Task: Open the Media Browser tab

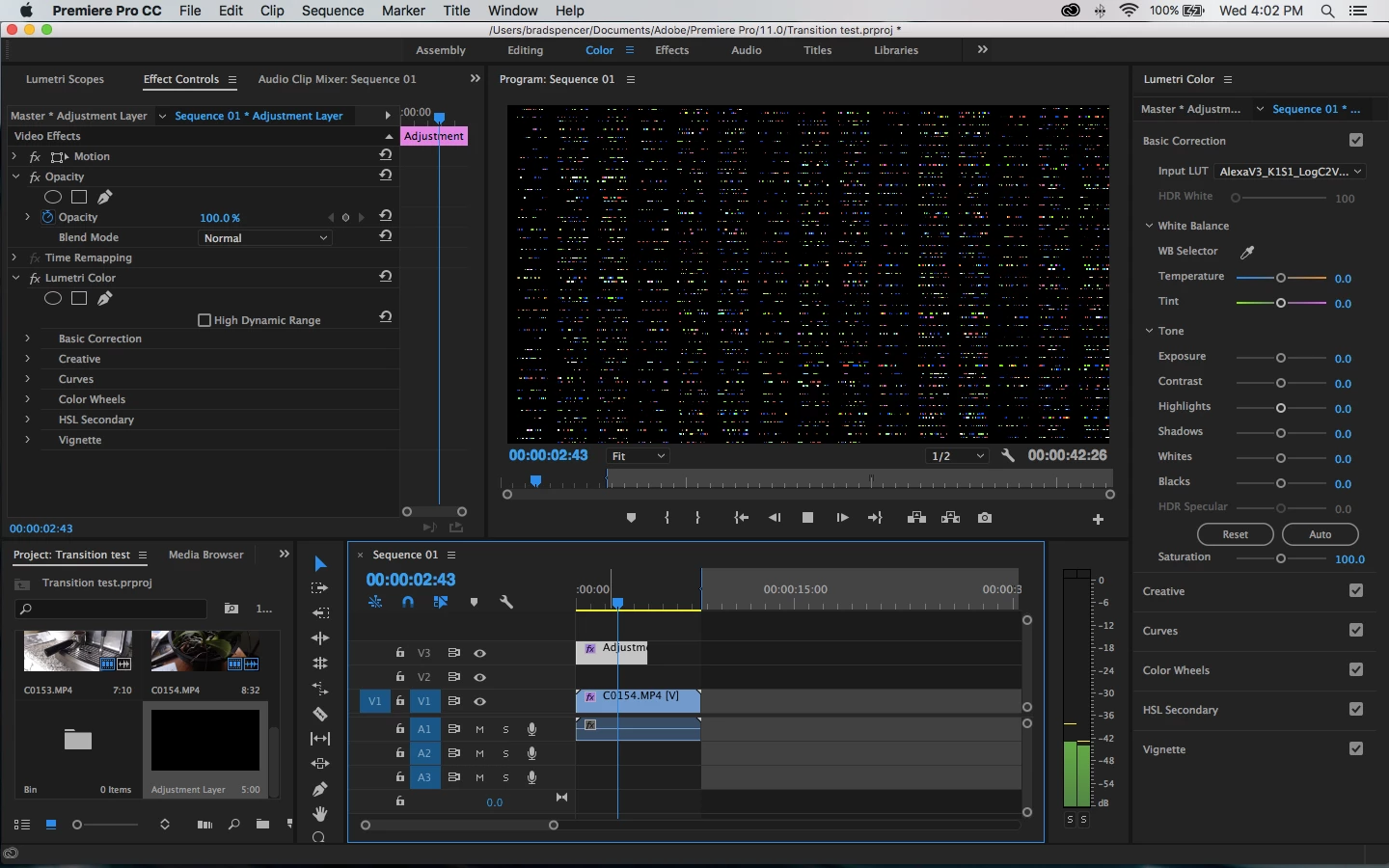Action: [206, 555]
